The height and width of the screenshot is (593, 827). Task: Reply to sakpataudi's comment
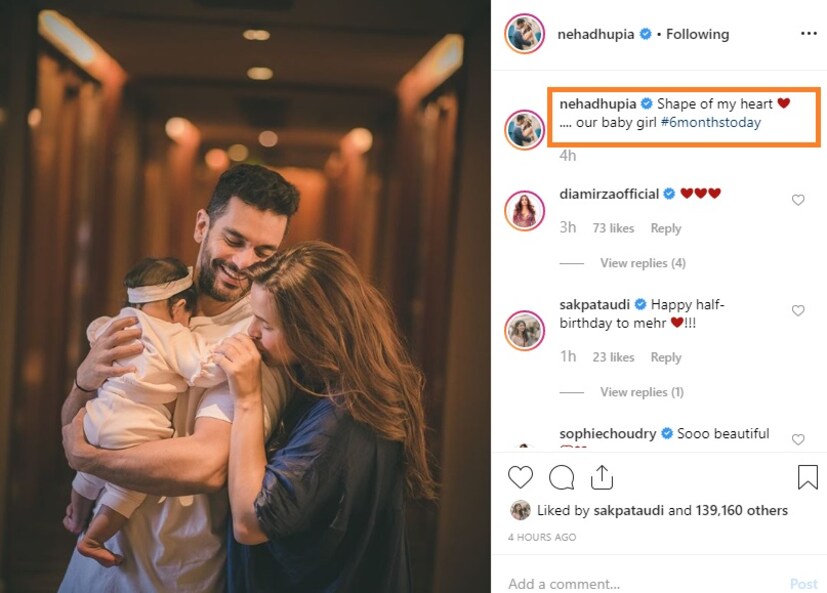click(x=666, y=357)
